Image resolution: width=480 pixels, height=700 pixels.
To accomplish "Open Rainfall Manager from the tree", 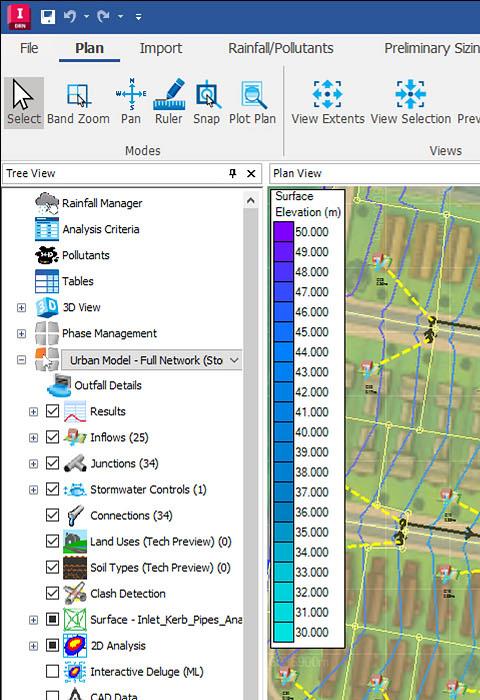I will [102, 203].
